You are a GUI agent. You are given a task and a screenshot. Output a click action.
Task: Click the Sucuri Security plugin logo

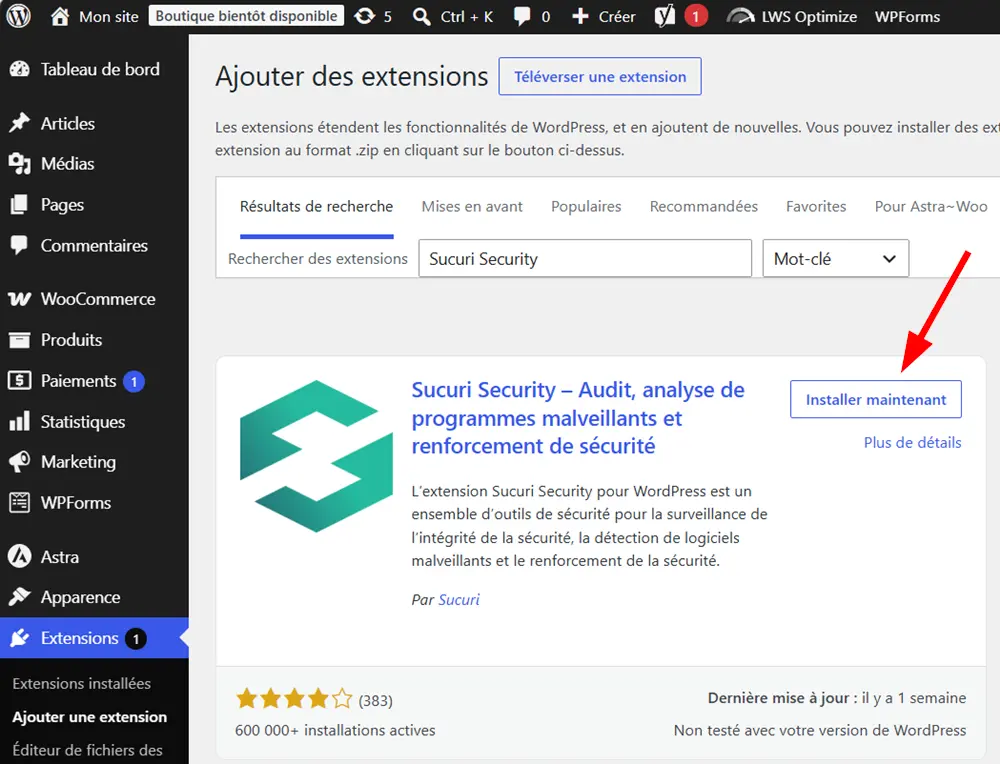click(x=316, y=456)
